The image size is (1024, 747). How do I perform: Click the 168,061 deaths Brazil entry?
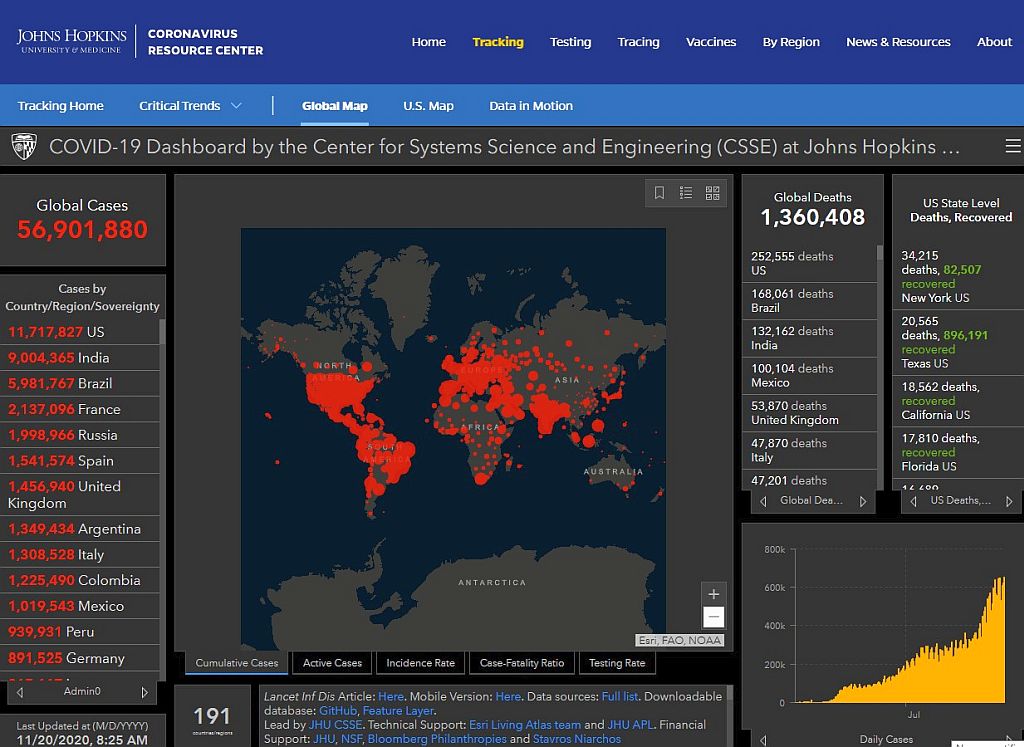coord(809,301)
